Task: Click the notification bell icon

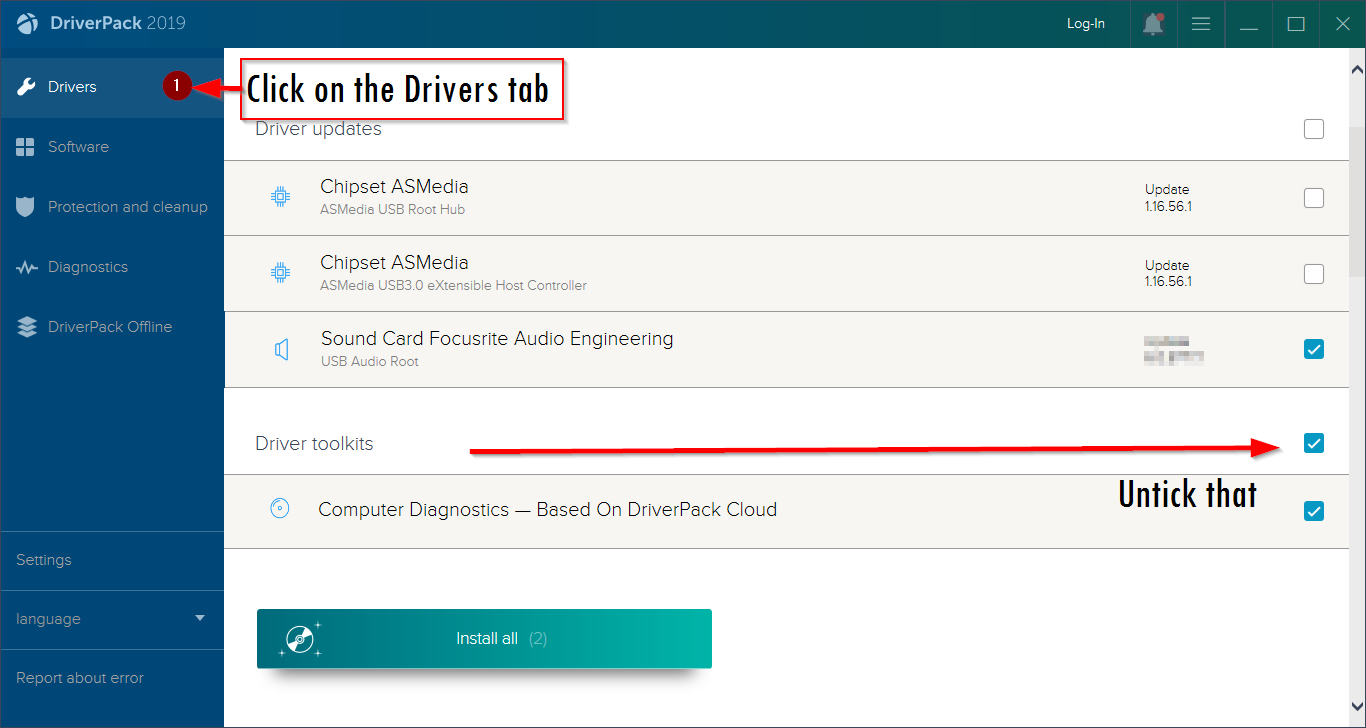Action: pyautogui.click(x=1152, y=23)
